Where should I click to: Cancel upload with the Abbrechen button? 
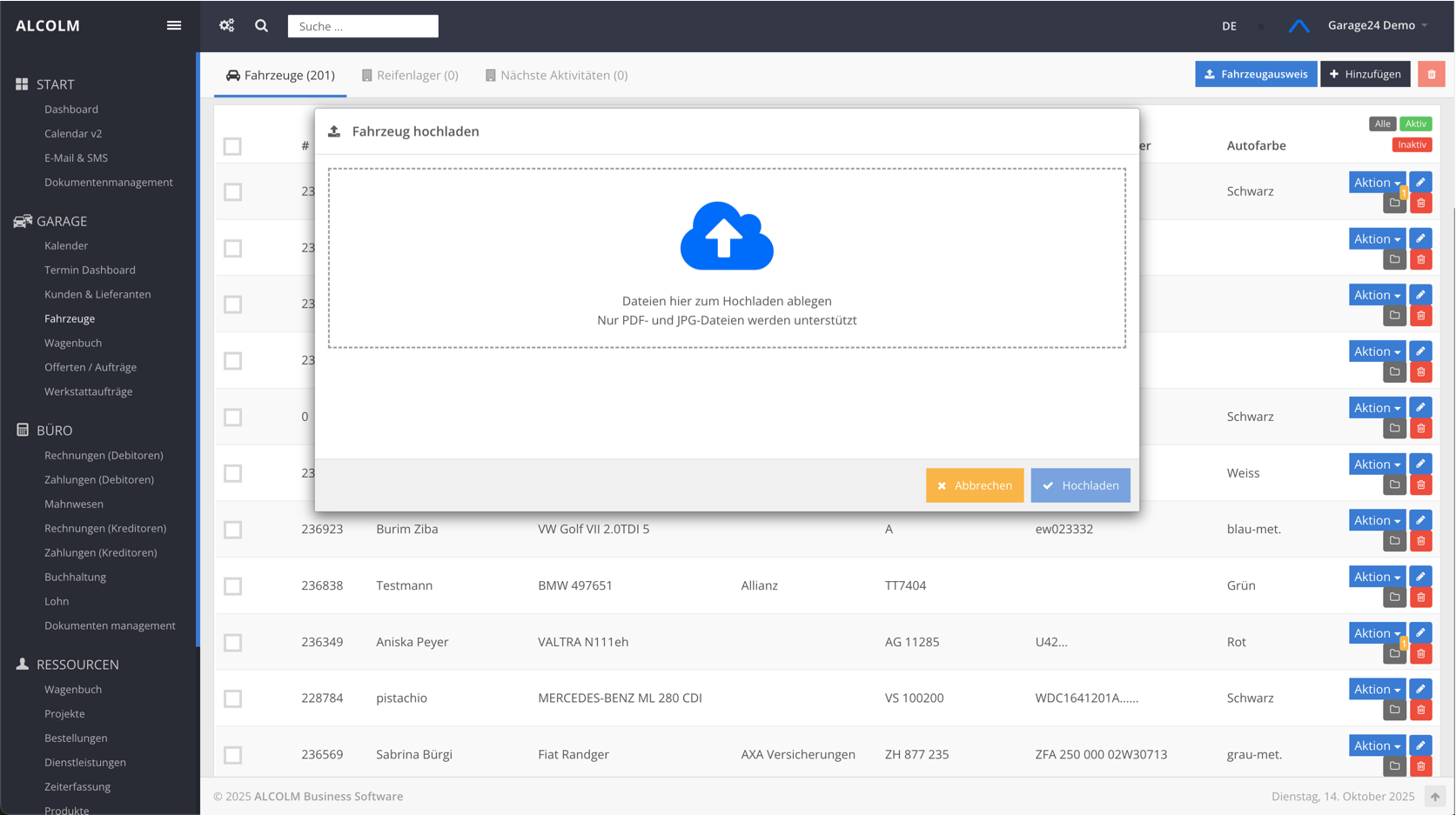pyautogui.click(x=974, y=485)
